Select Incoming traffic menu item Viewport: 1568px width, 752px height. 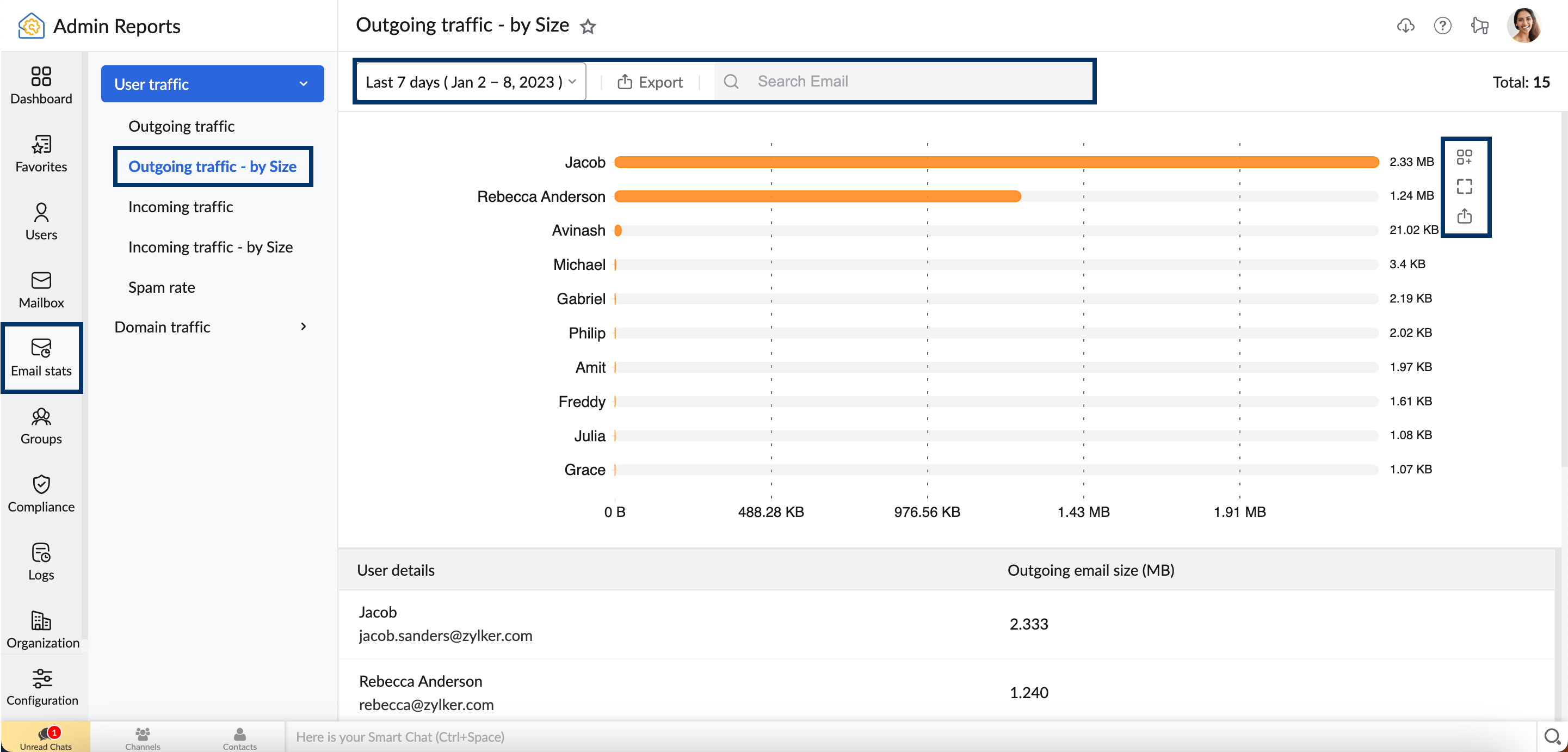point(181,206)
